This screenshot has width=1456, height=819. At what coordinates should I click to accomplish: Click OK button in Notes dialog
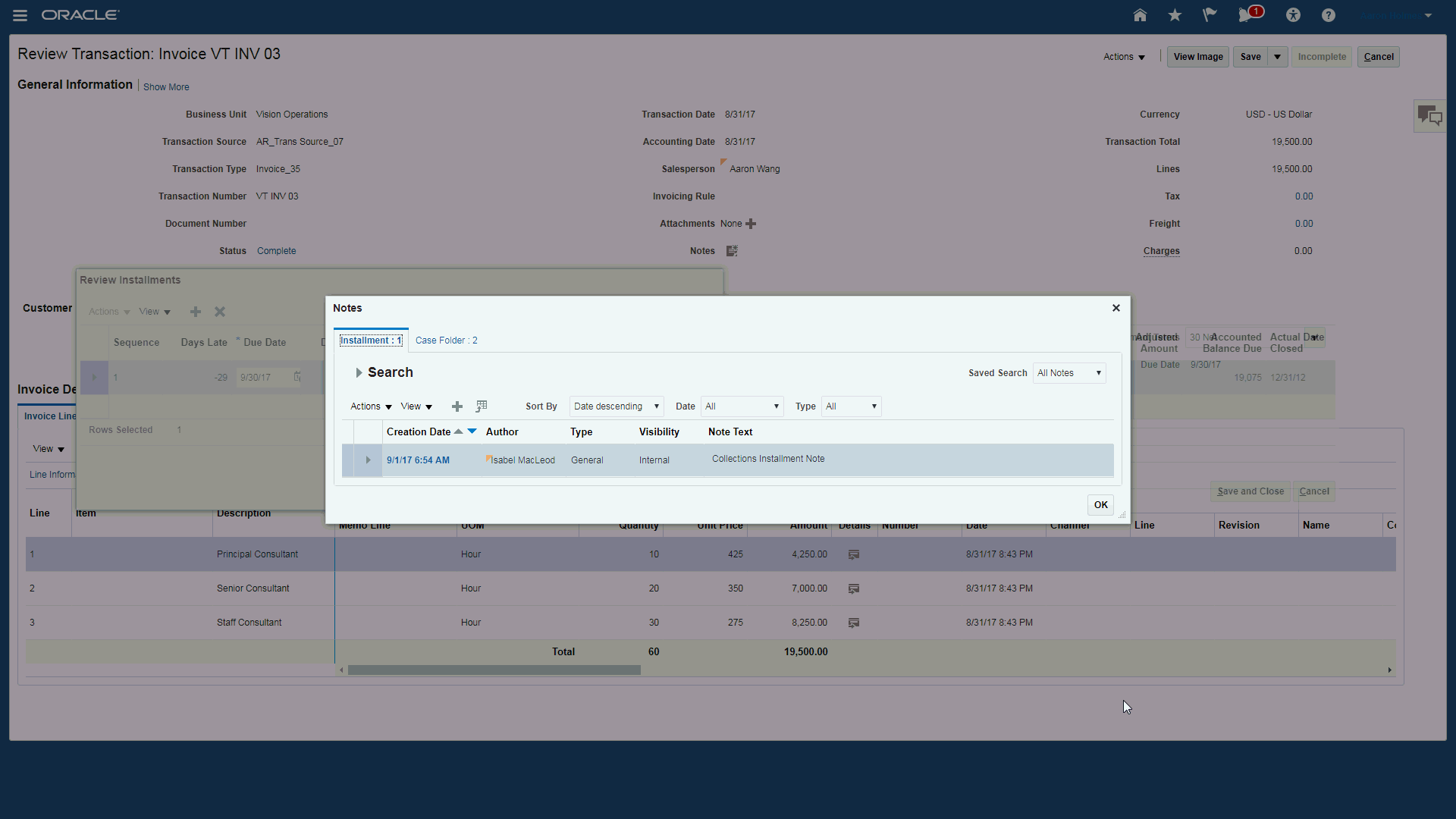pyautogui.click(x=1100, y=505)
